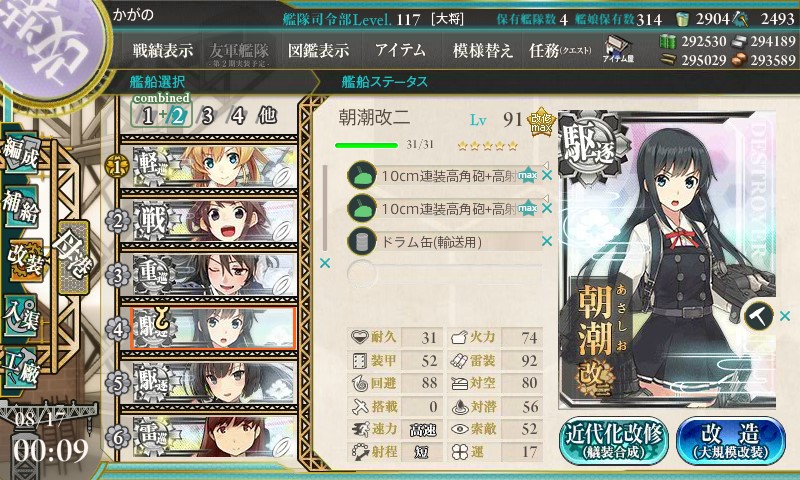Open the 工廠 factory icon

click(x=21, y=367)
